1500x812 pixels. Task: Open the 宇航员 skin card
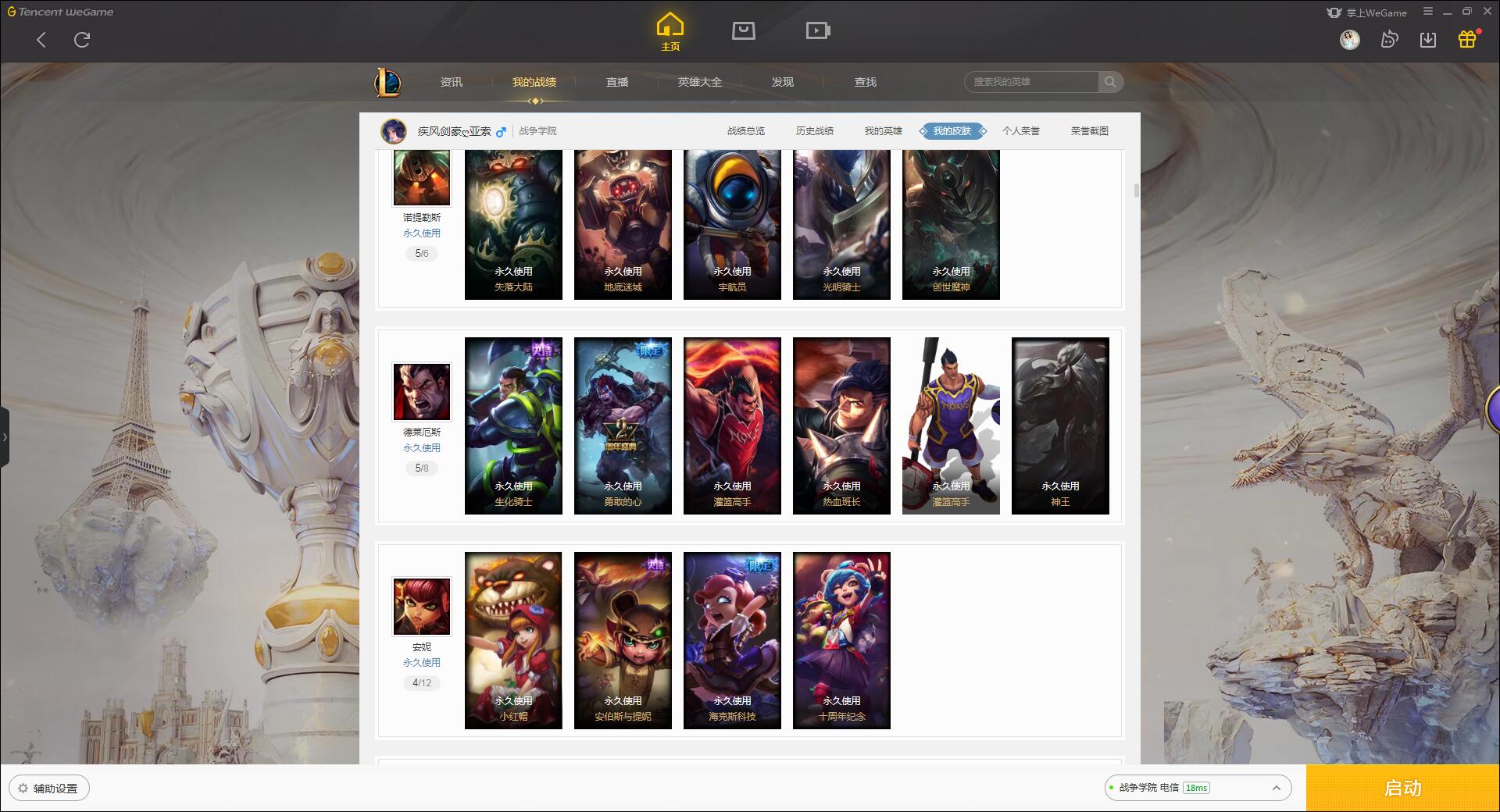[732, 225]
